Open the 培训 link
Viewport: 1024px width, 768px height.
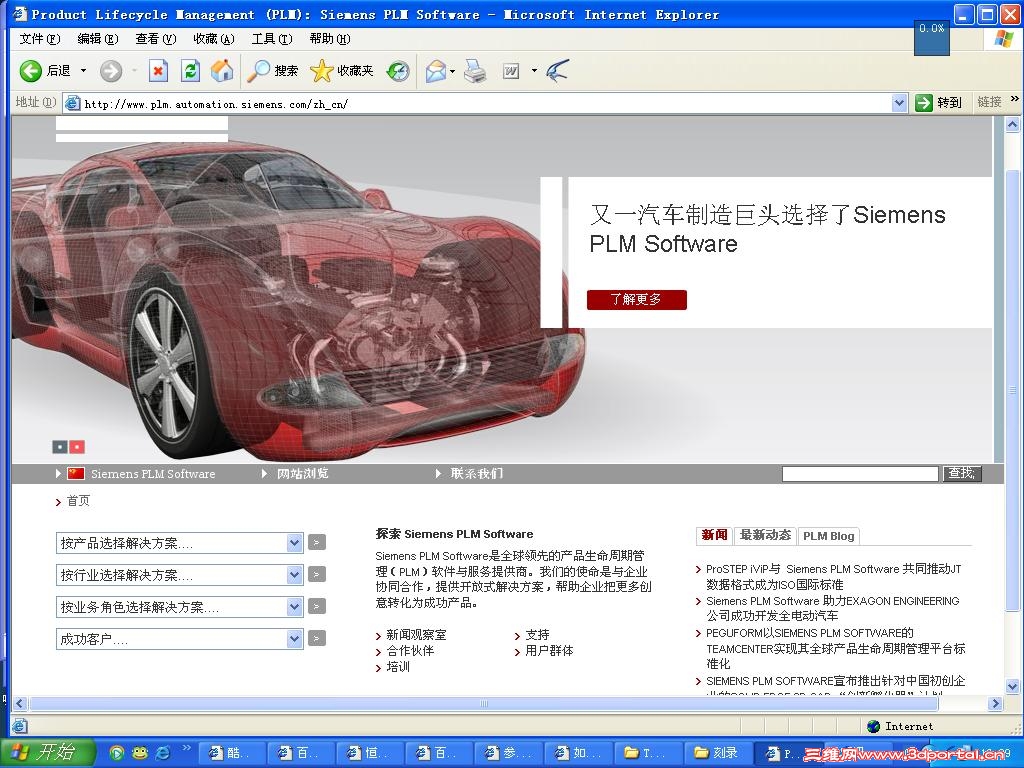[398, 667]
